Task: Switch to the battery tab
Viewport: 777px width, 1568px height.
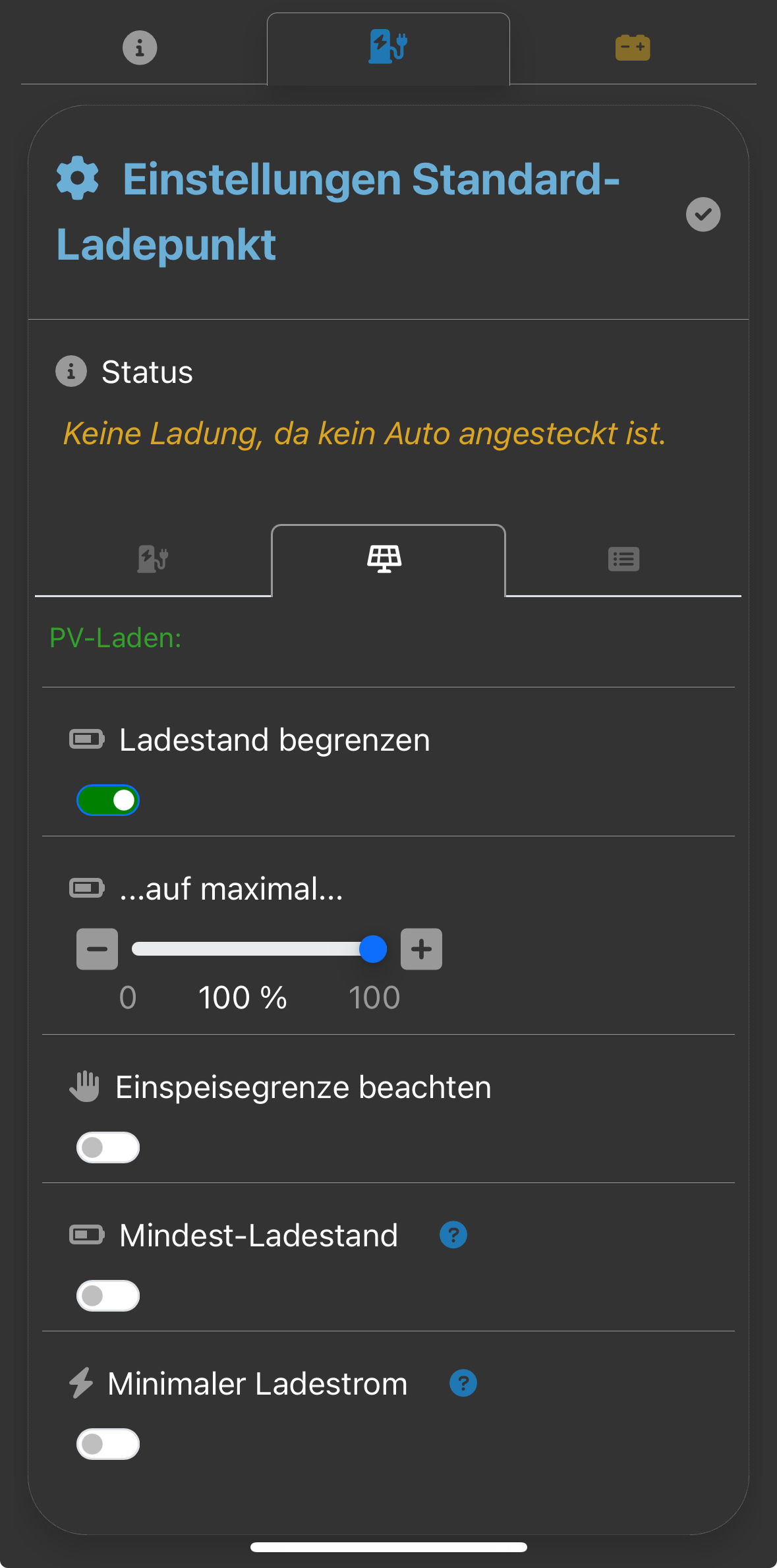Action: coord(633,47)
